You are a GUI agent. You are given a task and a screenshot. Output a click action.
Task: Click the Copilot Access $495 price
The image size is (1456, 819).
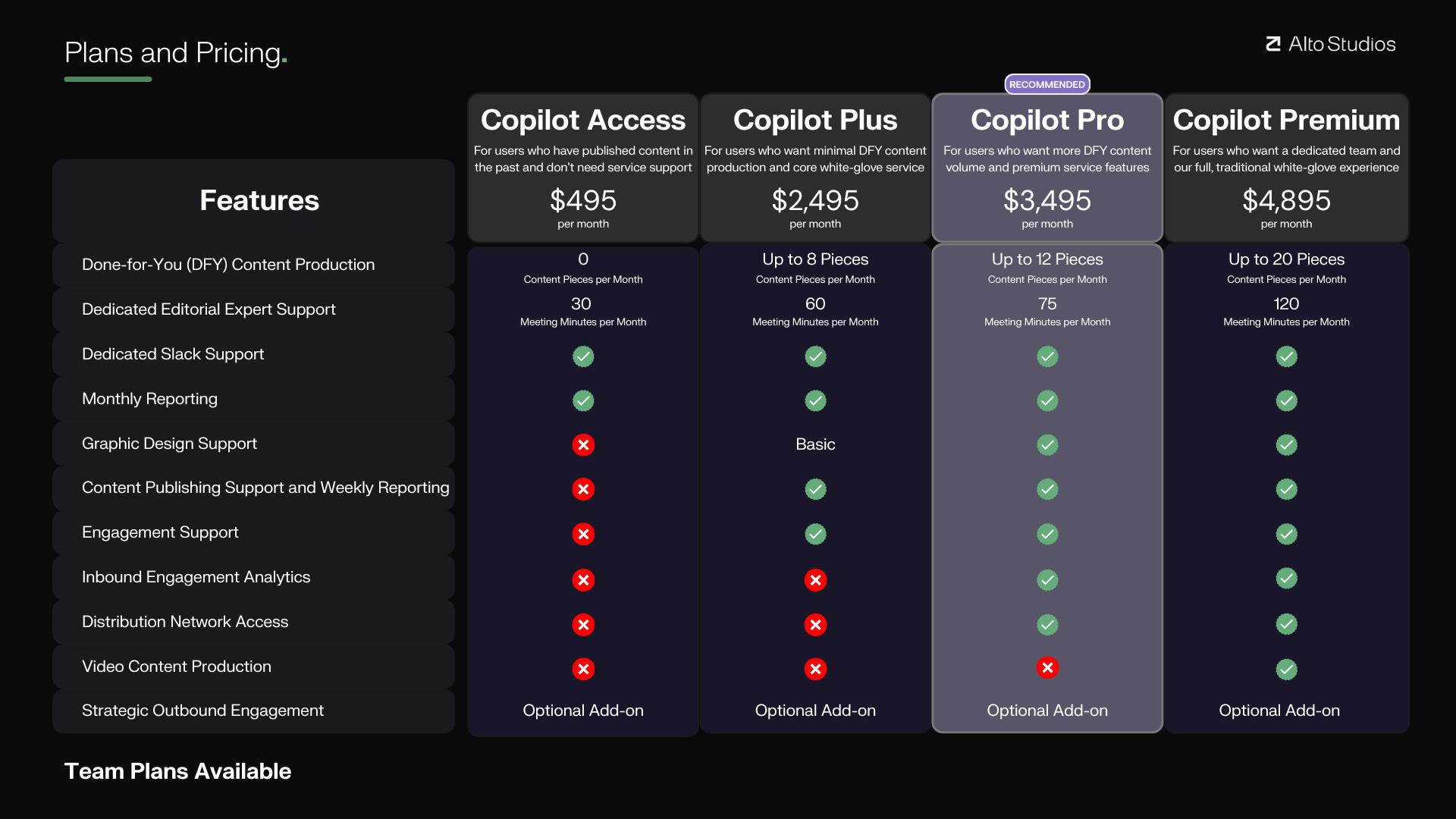(582, 200)
